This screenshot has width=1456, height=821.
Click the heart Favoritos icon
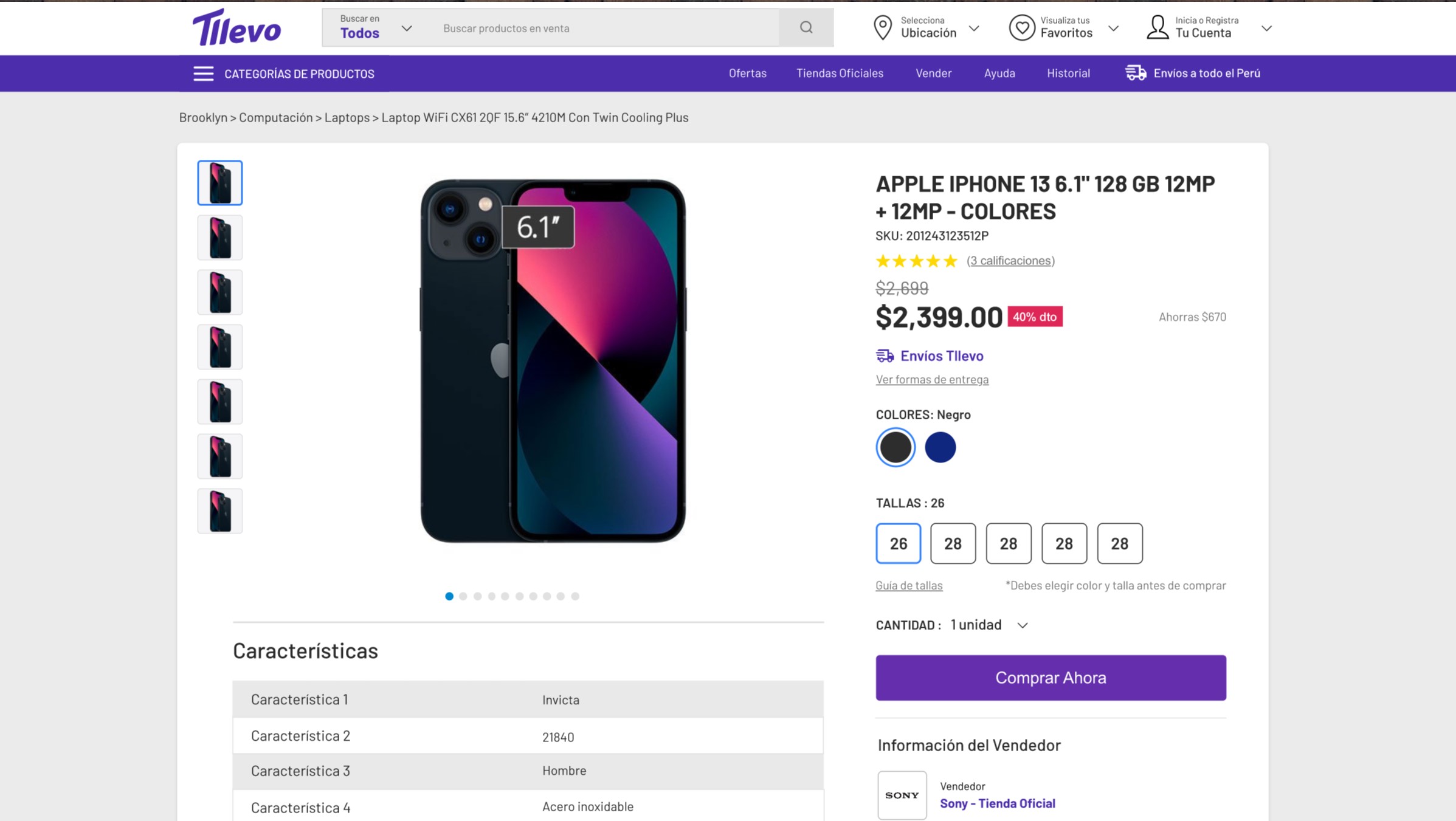(1022, 28)
